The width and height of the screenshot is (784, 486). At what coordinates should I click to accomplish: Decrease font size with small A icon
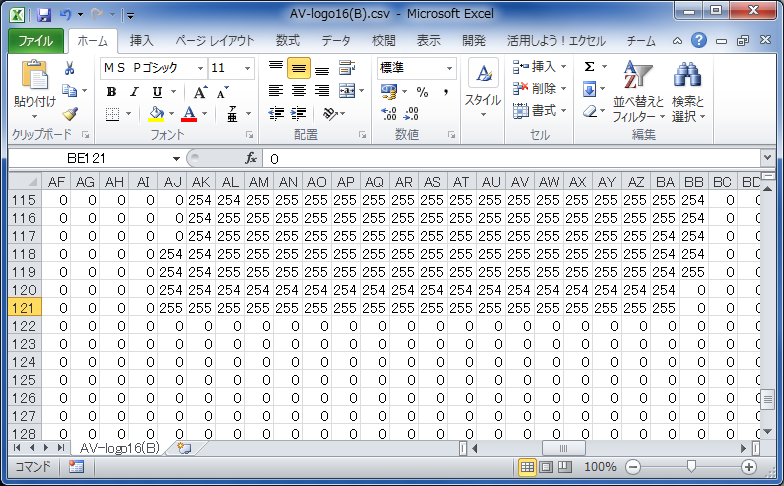click(x=222, y=92)
